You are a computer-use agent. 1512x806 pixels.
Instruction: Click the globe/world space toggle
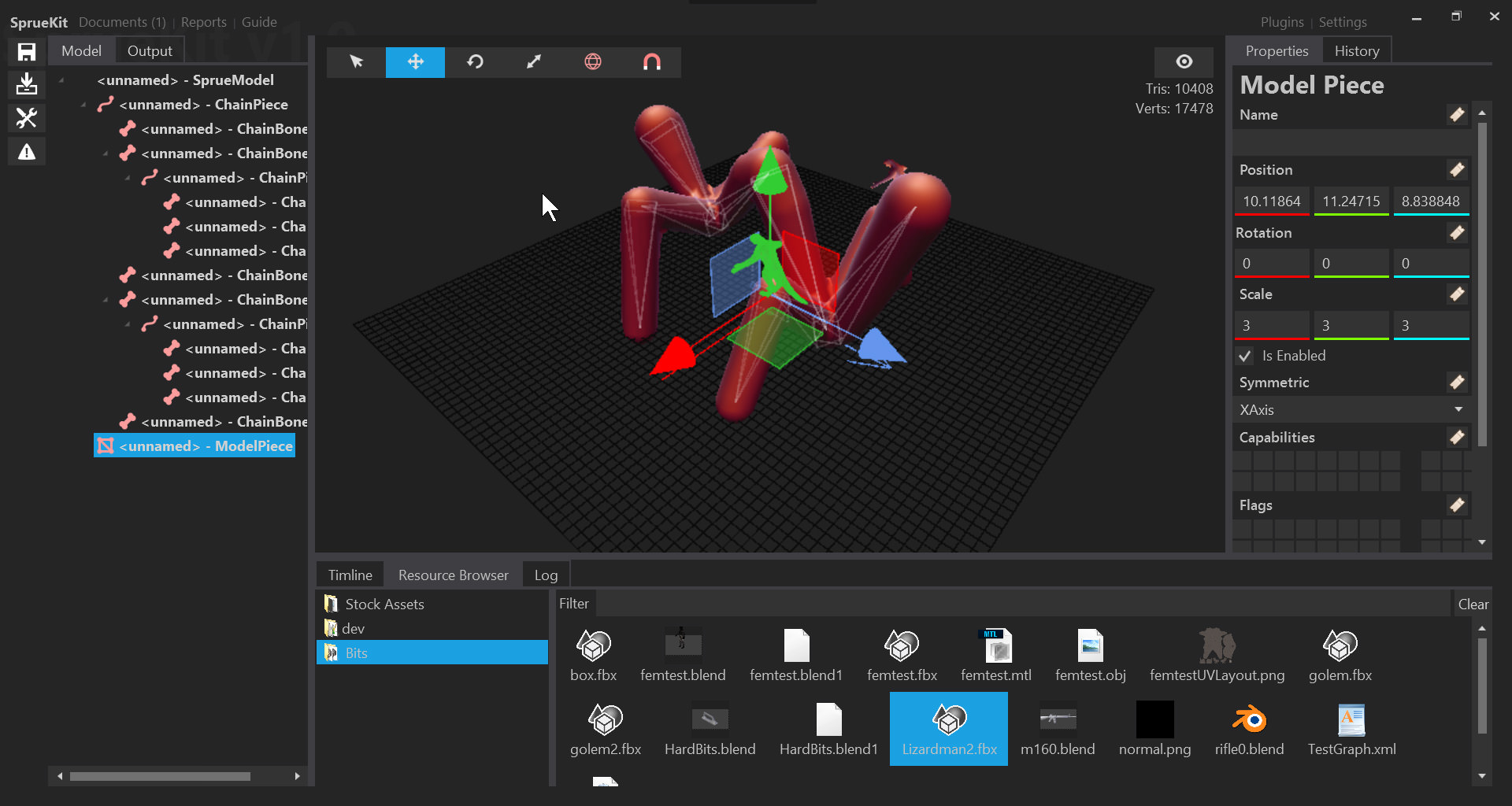point(592,62)
